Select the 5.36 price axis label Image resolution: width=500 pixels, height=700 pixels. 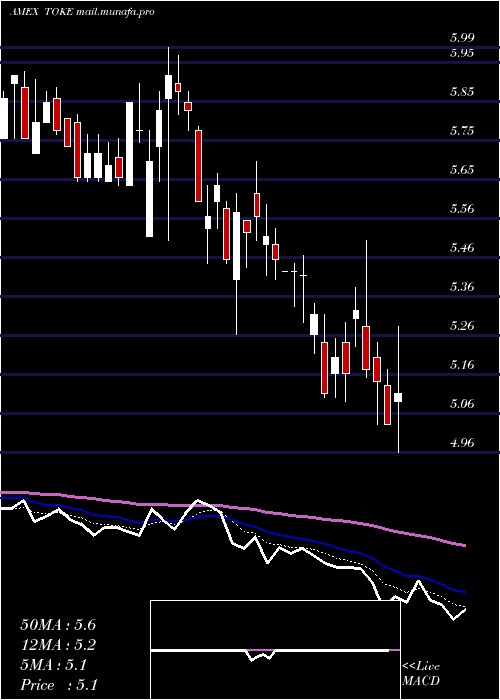coord(462,287)
